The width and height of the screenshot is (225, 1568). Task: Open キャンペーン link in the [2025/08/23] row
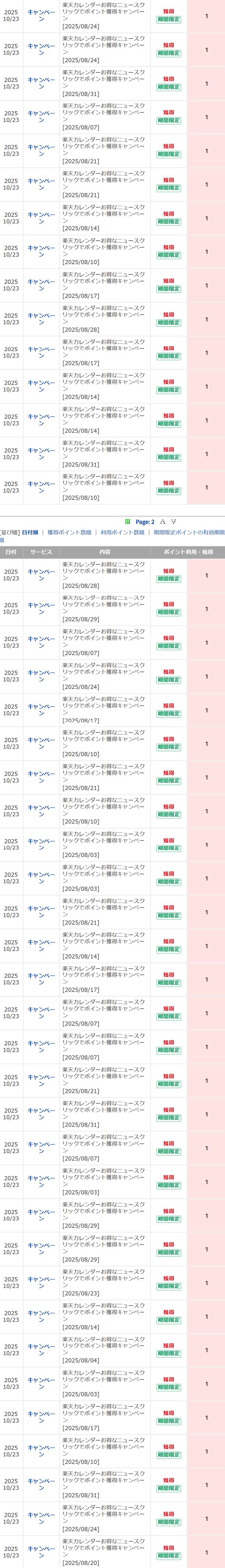[41, 1283]
